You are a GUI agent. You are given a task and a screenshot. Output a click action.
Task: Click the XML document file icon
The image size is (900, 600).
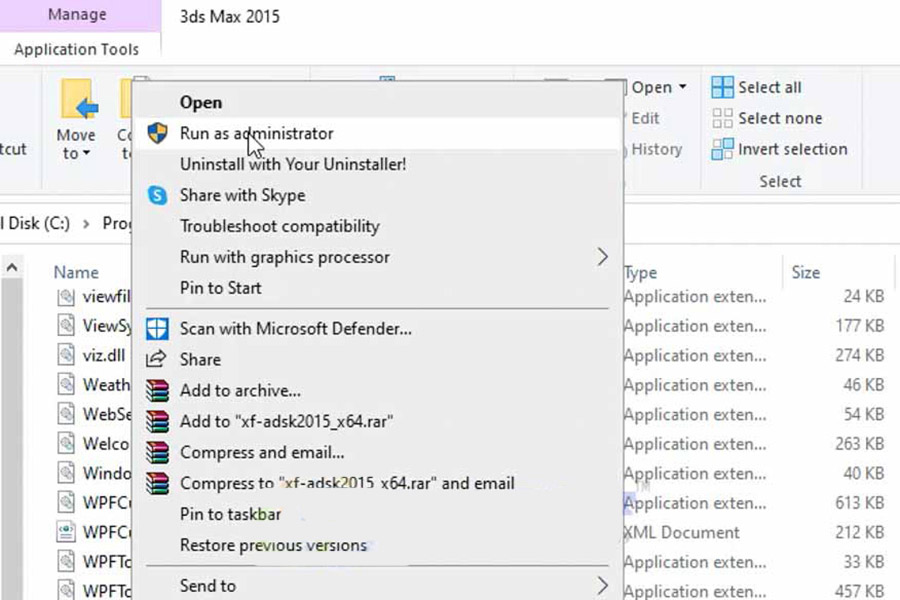[x=66, y=532]
